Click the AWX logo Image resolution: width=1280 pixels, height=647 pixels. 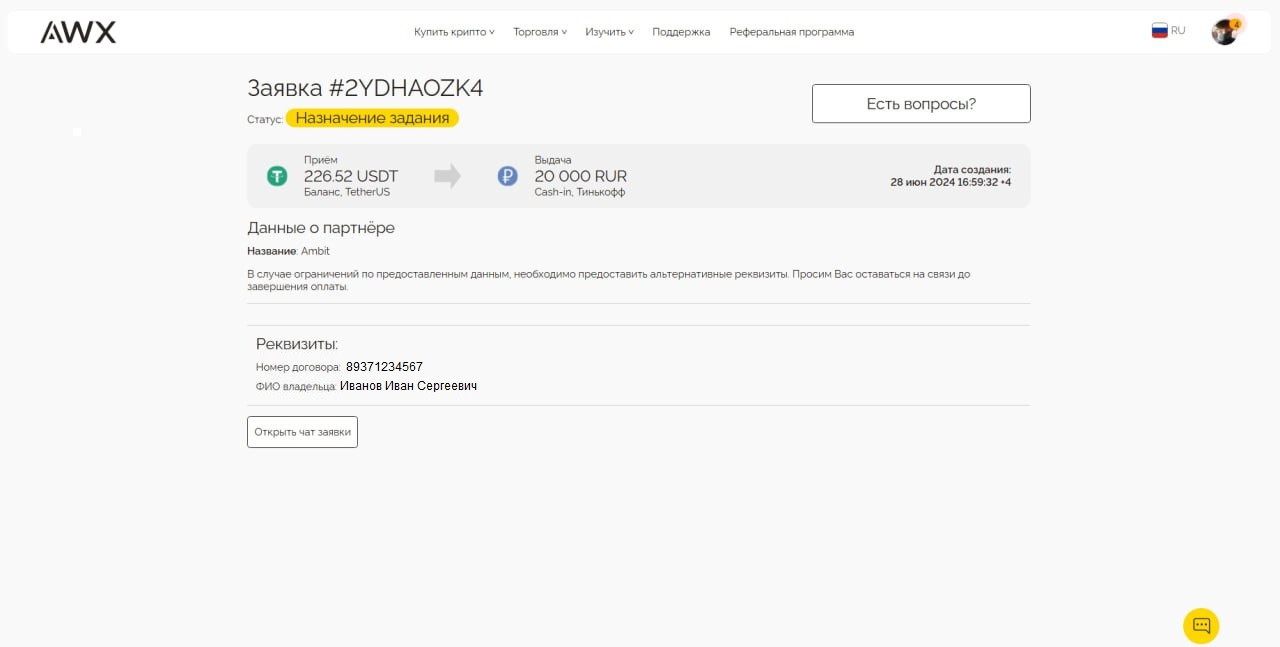point(78,32)
